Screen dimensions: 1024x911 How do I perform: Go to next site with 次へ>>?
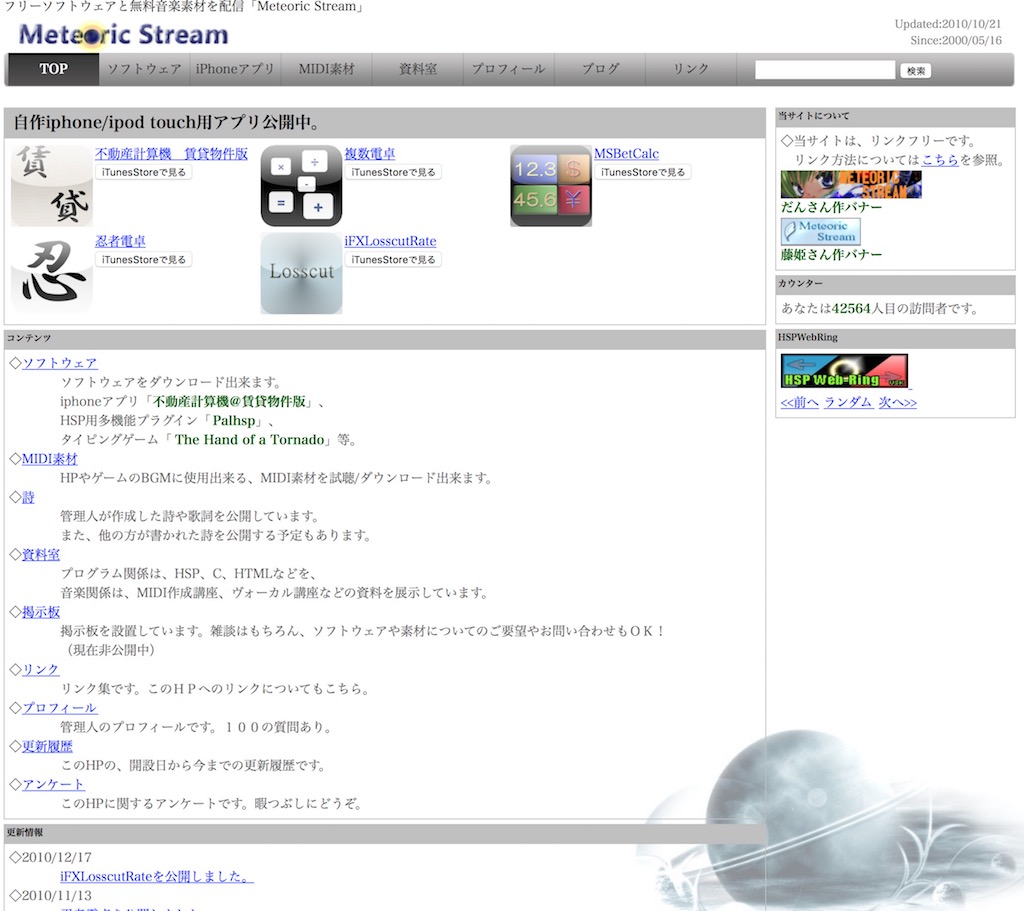pos(897,402)
